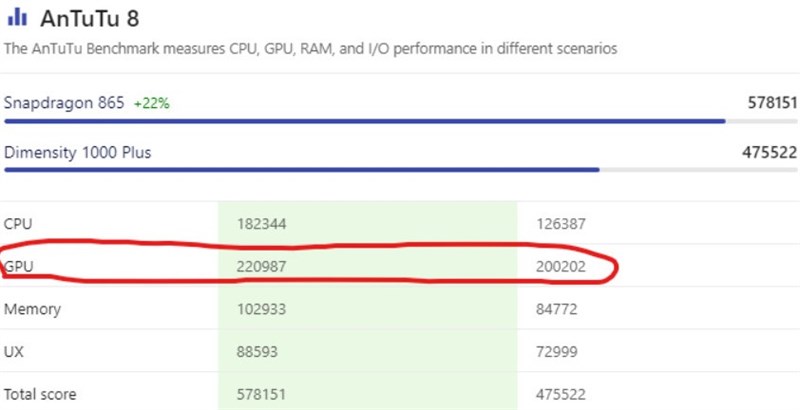Click the Snapdragon 865 progress bar
This screenshot has width=800, height=410.
pos(401,121)
